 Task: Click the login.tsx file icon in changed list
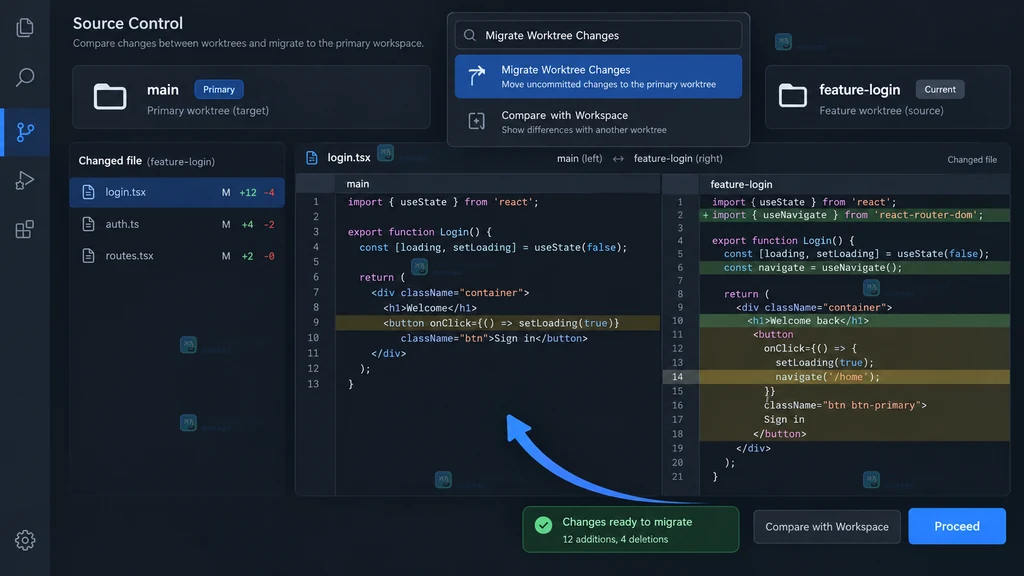click(88, 192)
